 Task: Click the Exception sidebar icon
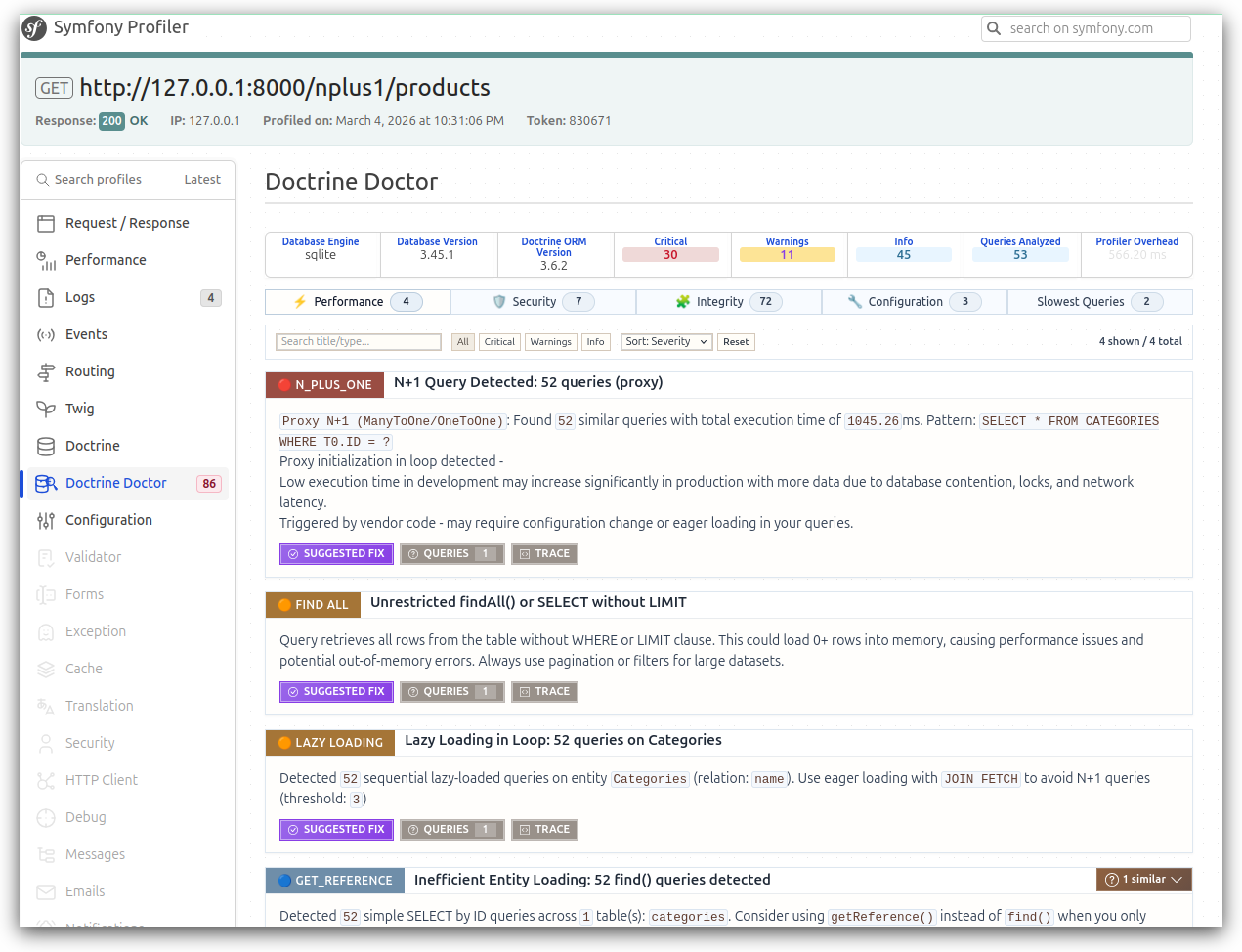click(x=46, y=631)
